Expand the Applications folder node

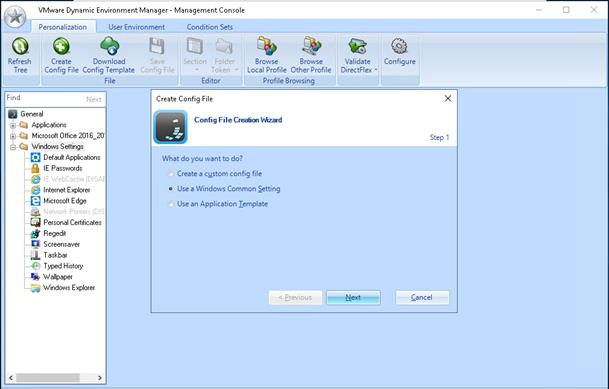[x=13, y=125]
